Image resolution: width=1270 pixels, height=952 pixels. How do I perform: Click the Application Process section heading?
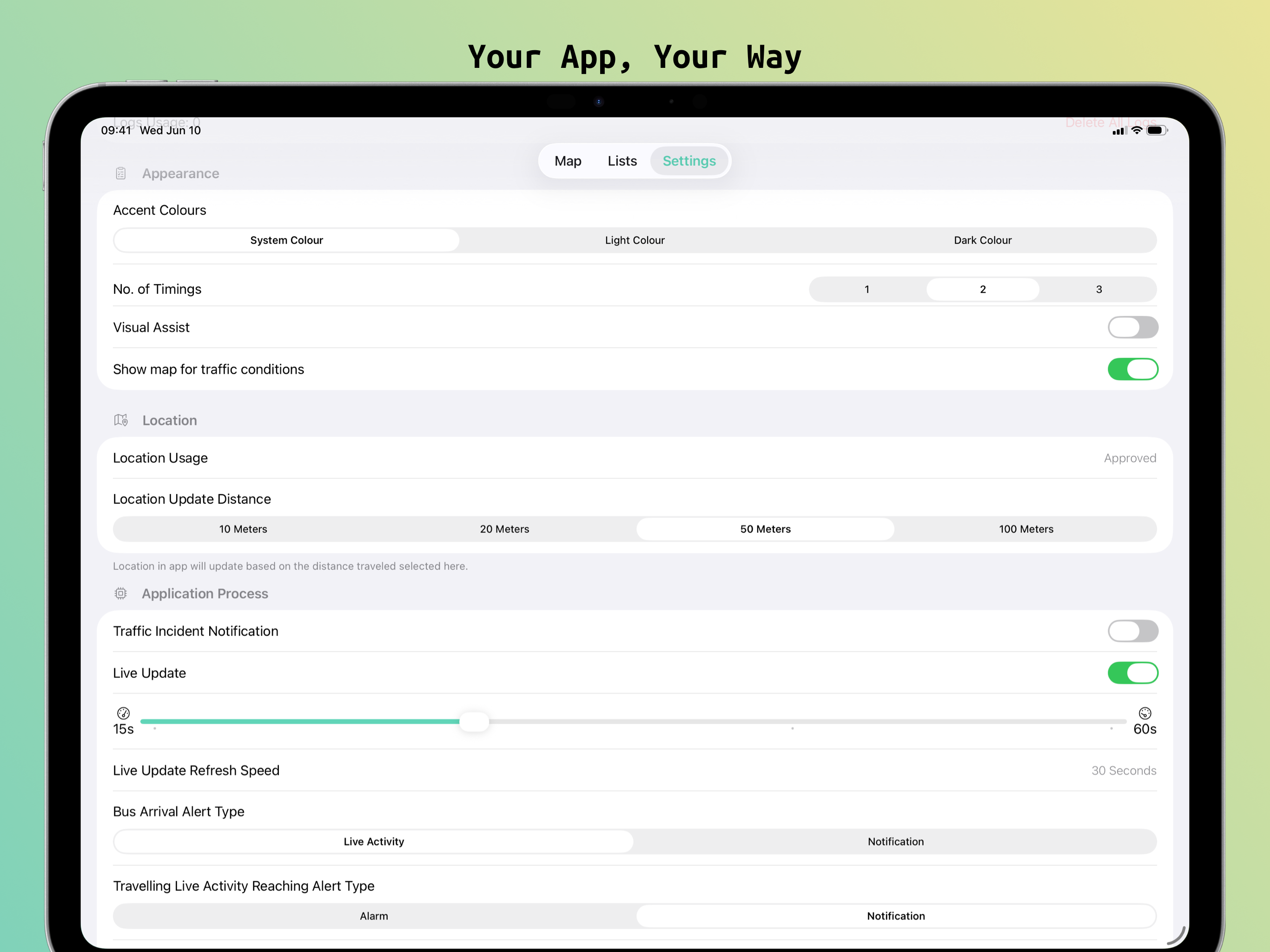click(205, 594)
